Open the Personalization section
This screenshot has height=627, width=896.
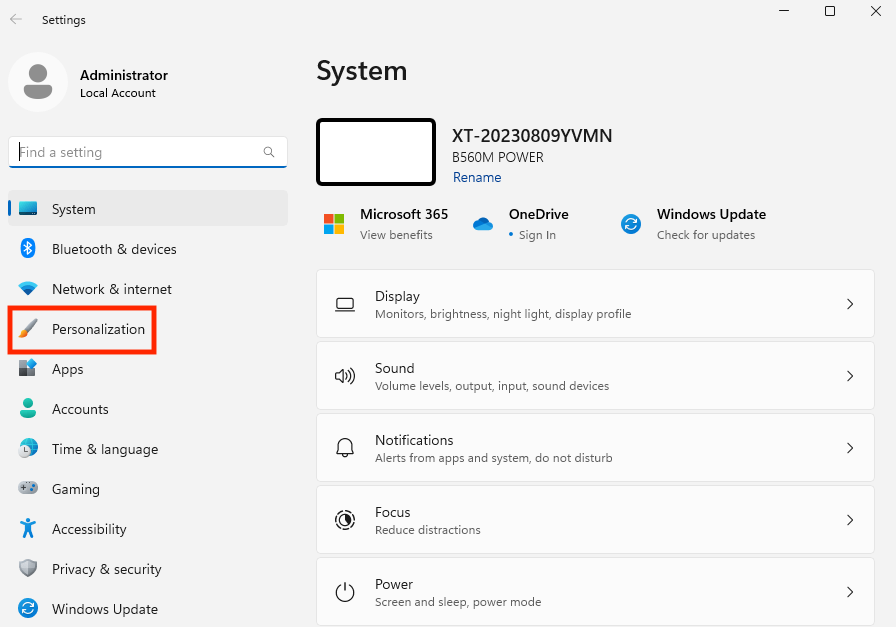[x=103, y=328]
